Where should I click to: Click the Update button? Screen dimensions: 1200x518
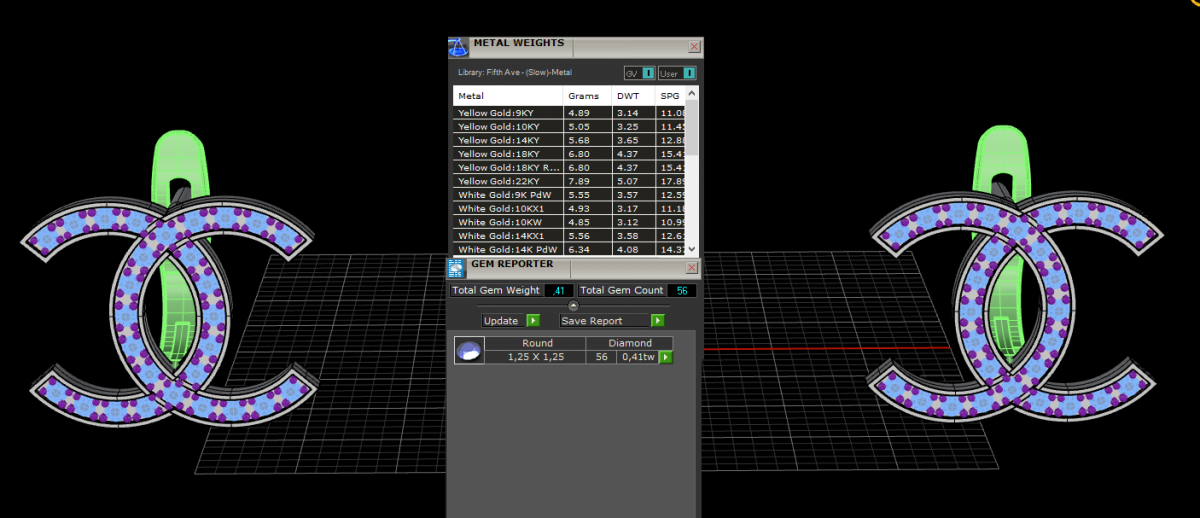tap(510, 321)
